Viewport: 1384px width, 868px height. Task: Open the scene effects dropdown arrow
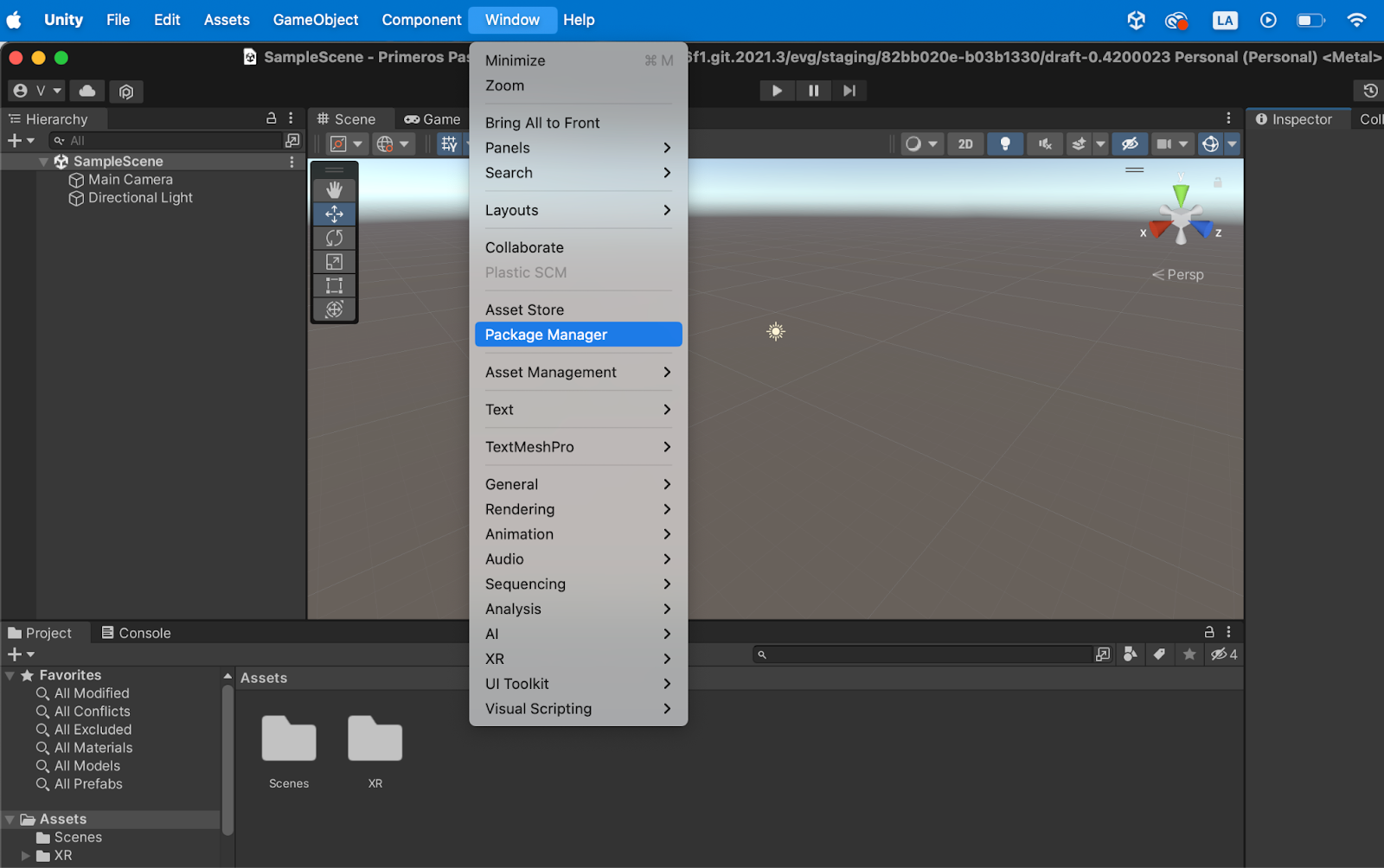(x=1100, y=144)
